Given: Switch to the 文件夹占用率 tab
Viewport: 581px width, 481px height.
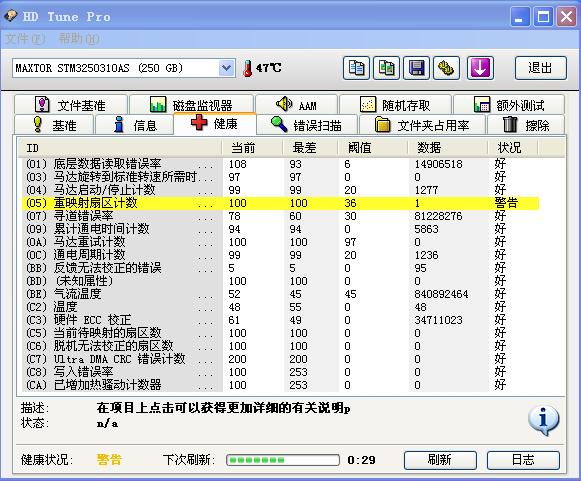Looking at the screenshot, I should pos(422,125).
